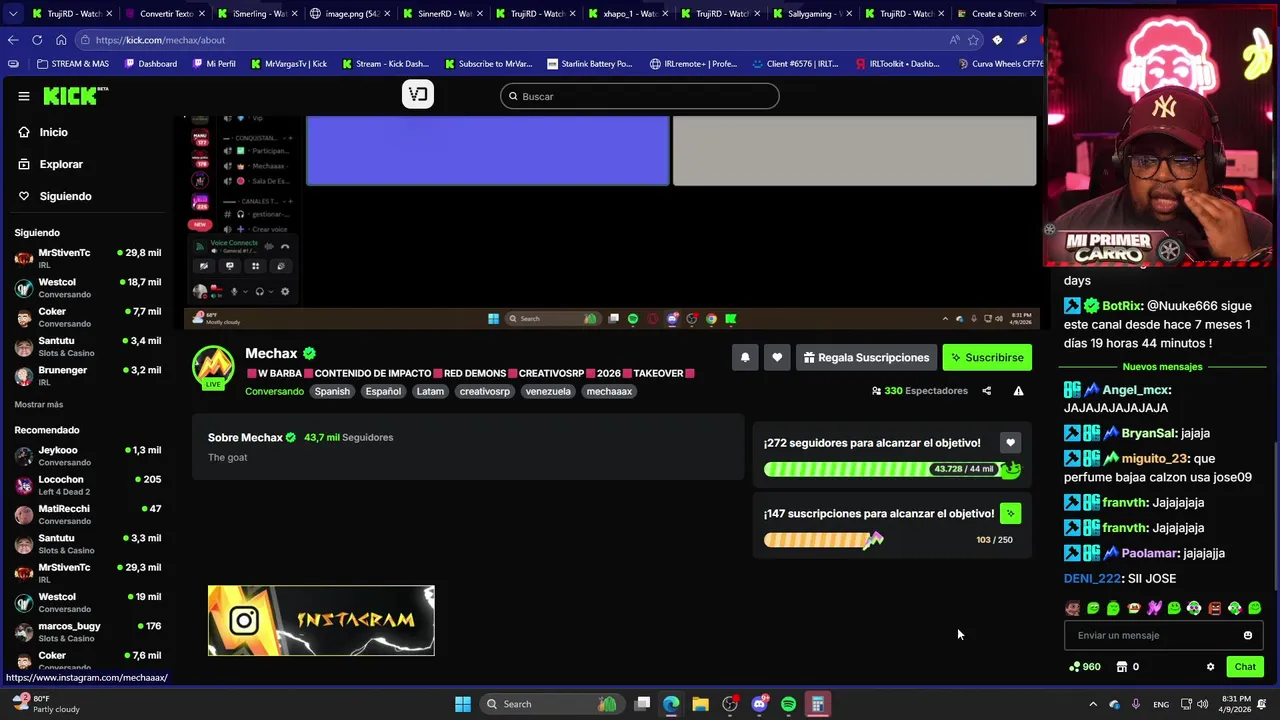Select the Spanish tag
The height and width of the screenshot is (720, 1280).
[x=332, y=391]
